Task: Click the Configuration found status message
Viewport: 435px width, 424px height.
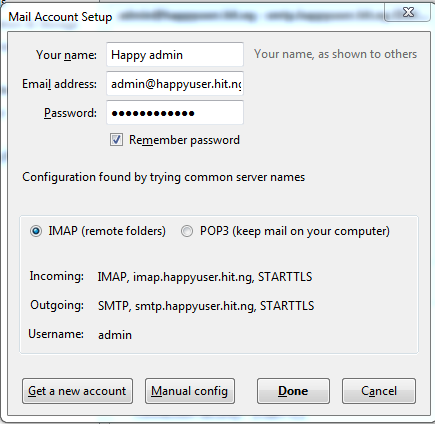Action: click(x=164, y=177)
